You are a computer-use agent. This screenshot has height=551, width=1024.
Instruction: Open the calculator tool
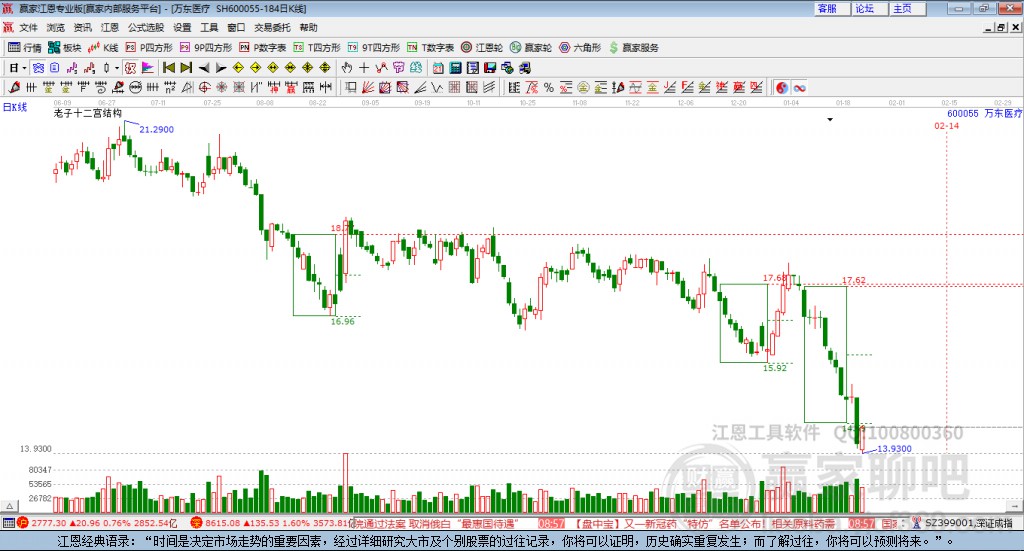pyautogui.click(x=455, y=68)
